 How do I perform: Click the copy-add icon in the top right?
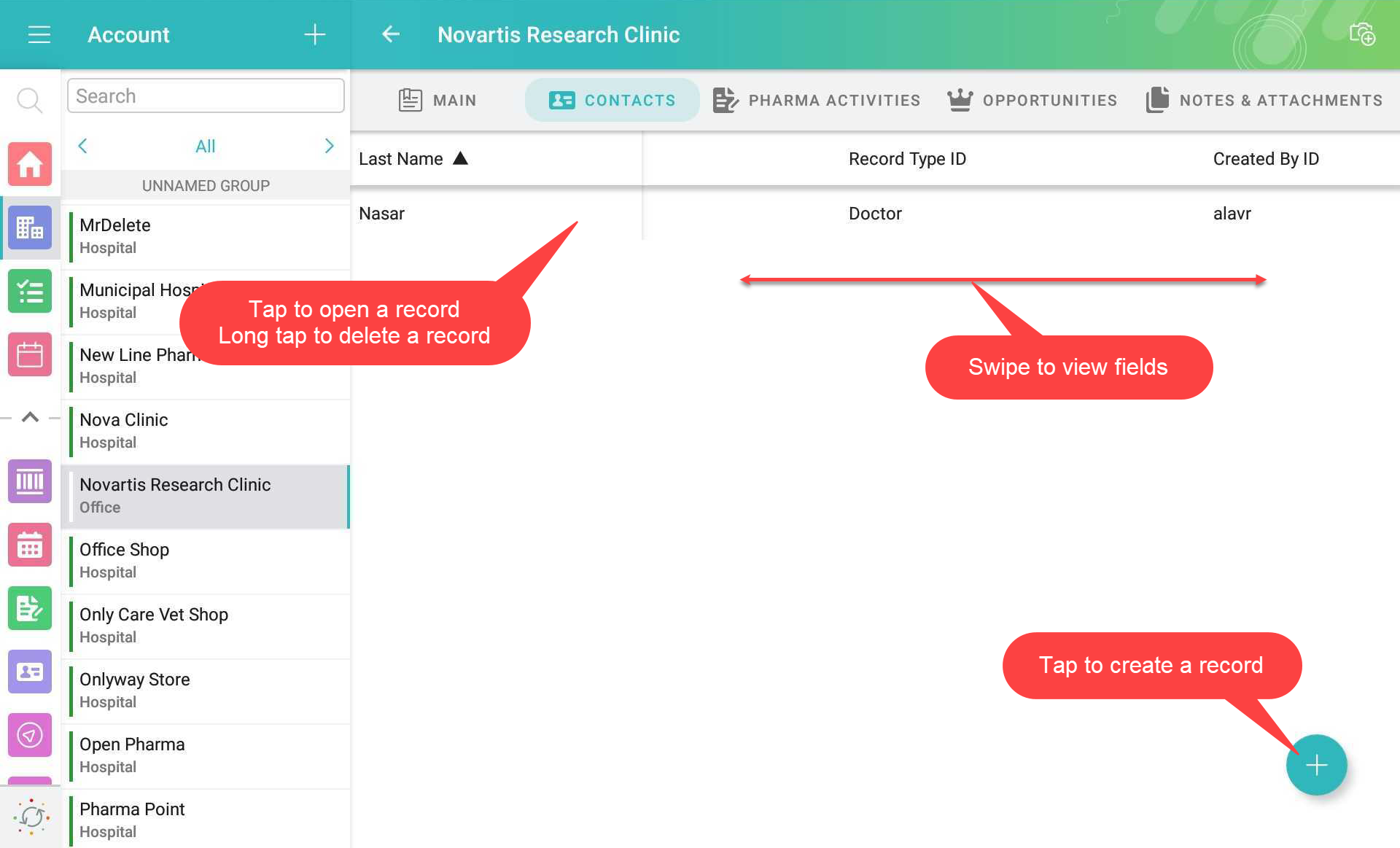click(1361, 34)
